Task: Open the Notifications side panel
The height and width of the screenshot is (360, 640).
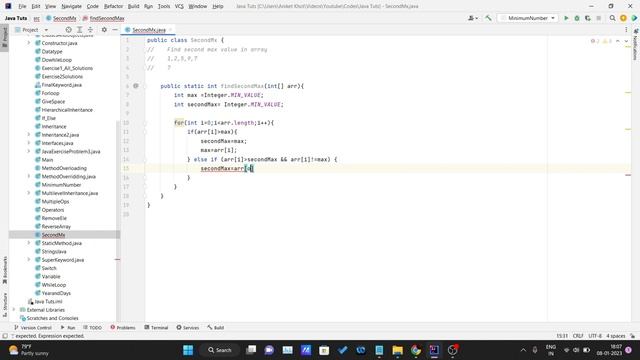Action: [636, 44]
